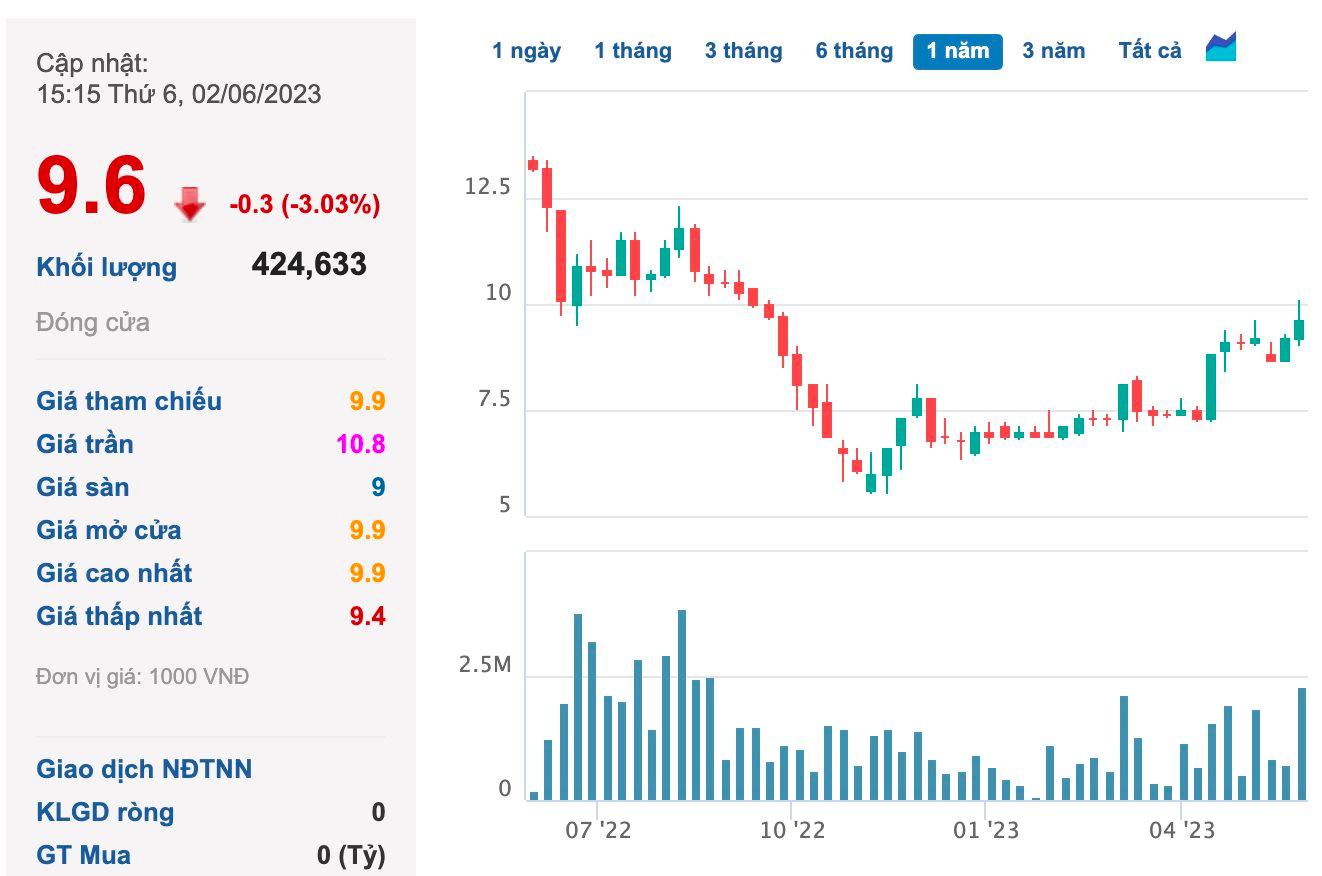Select the volume figure 424,633
The height and width of the screenshot is (876, 1322).
(309, 264)
